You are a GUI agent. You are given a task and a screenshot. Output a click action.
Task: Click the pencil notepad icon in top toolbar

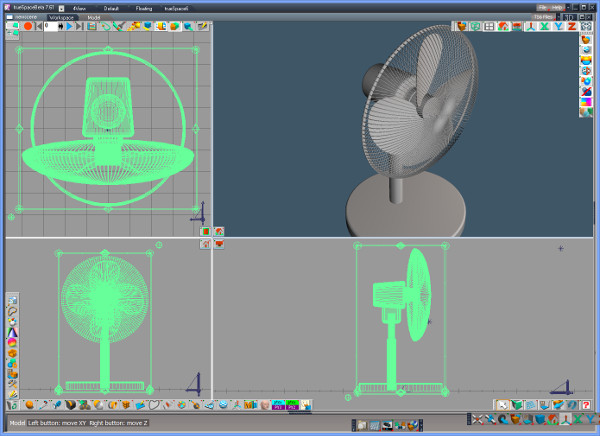click(202, 26)
